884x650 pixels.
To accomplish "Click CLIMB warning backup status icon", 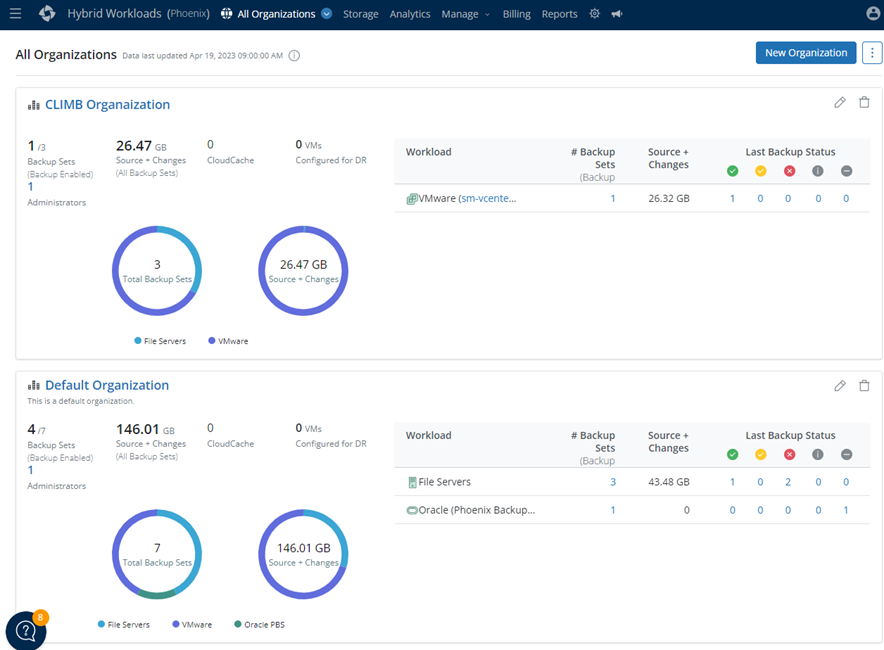I will pyautogui.click(x=761, y=171).
